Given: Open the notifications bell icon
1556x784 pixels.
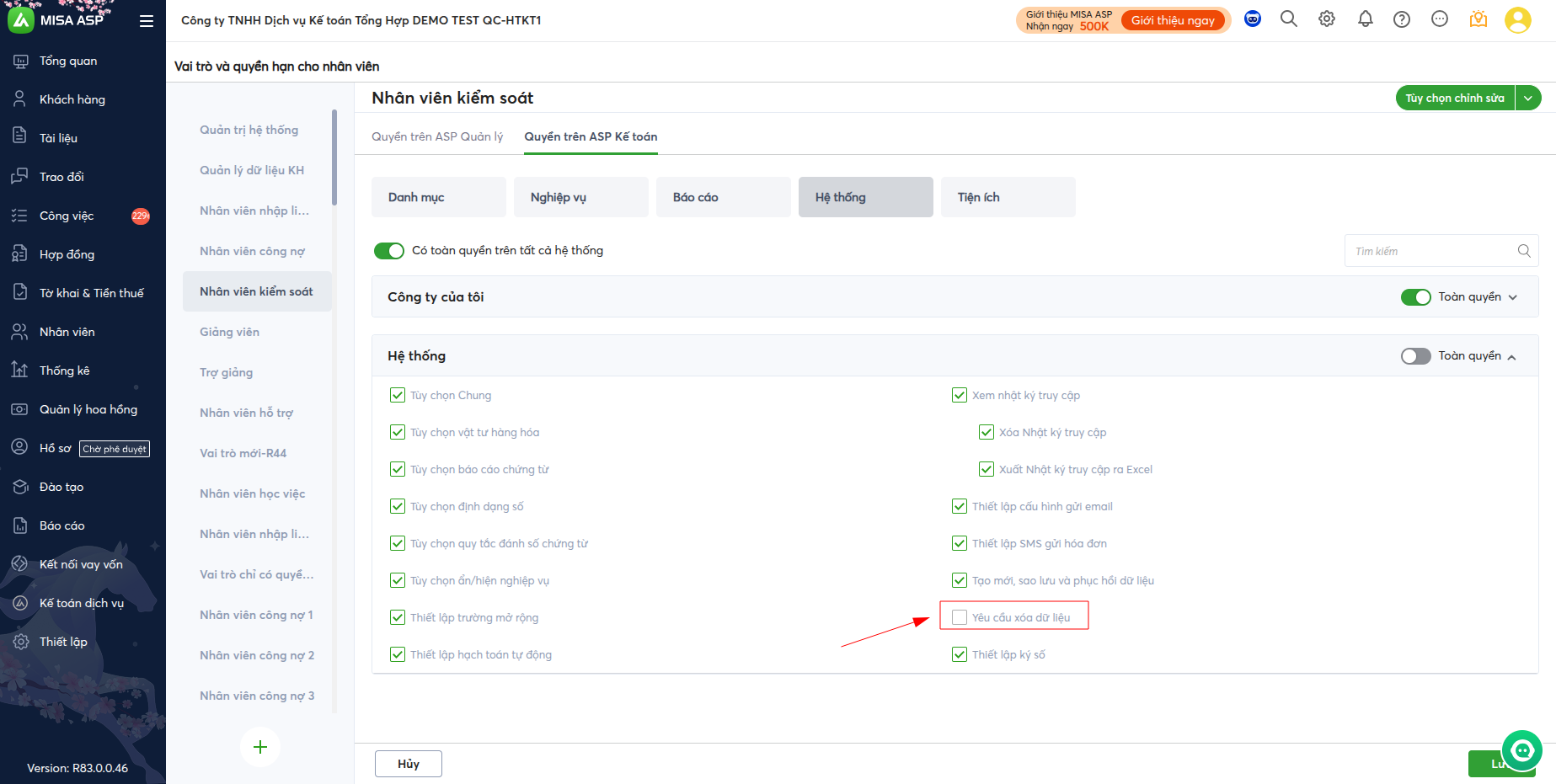Looking at the screenshot, I should (x=1365, y=19).
